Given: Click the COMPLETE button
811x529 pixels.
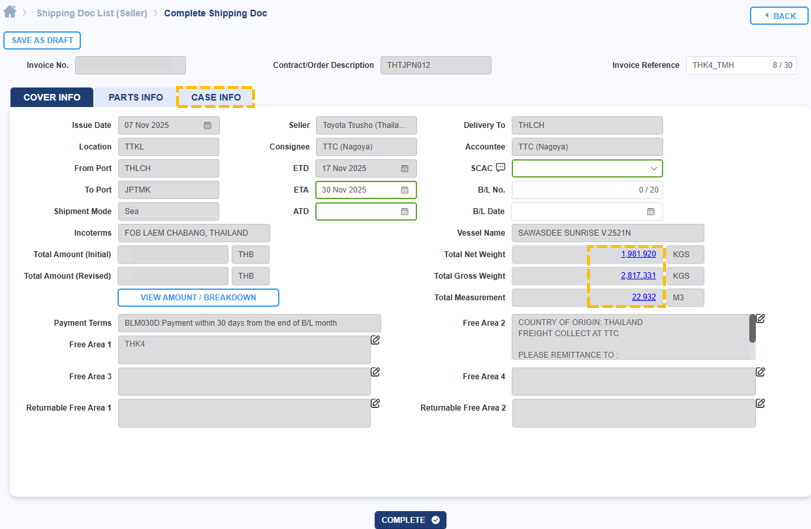Looking at the screenshot, I should (x=410, y=520).
